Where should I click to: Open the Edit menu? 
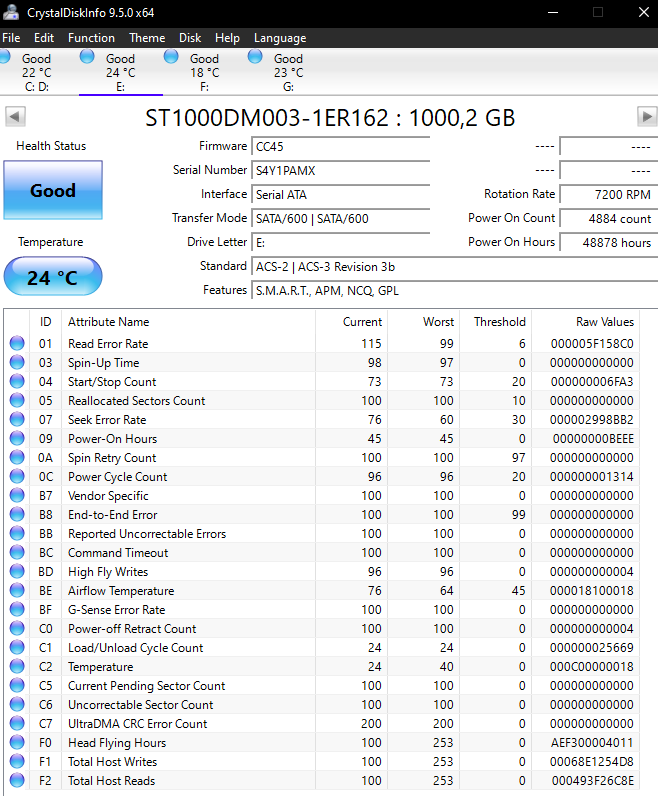pyautogui.click(x=44, y=38)
